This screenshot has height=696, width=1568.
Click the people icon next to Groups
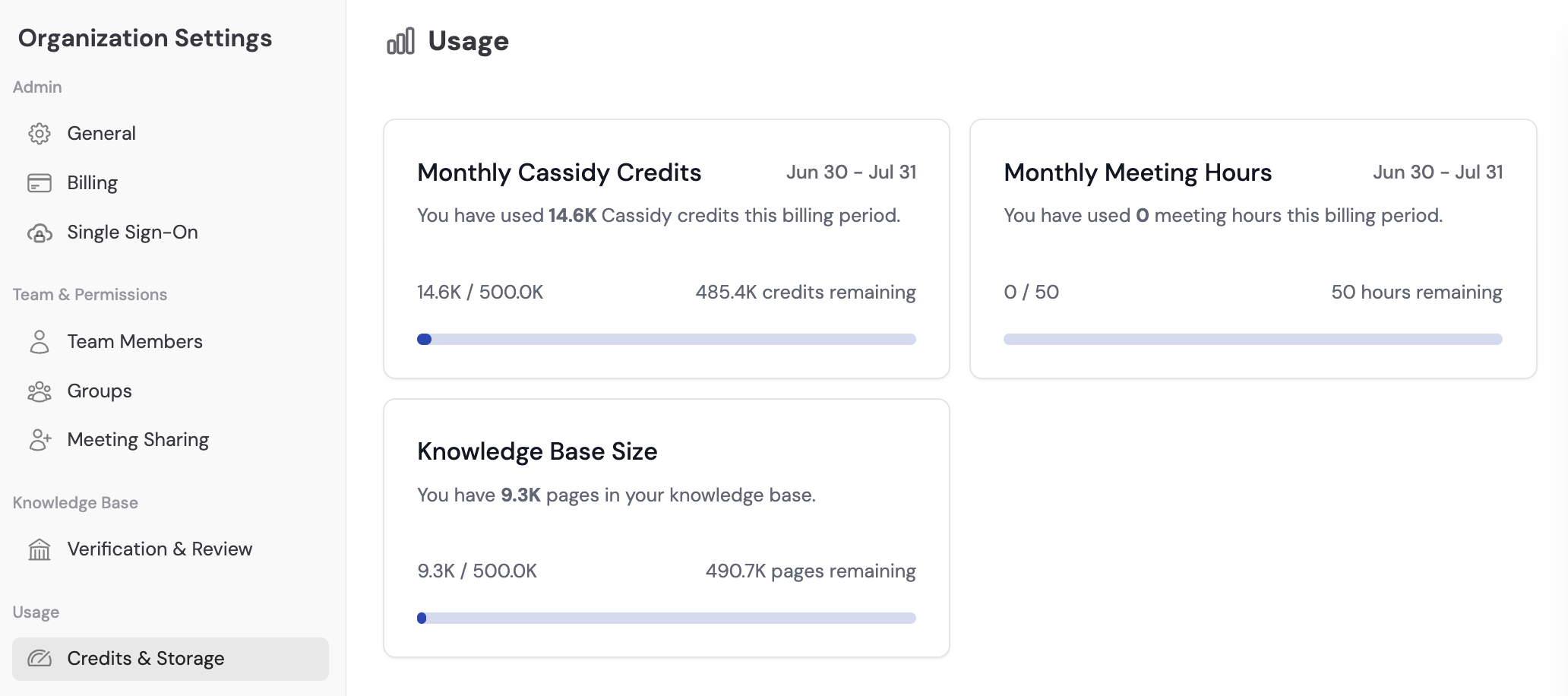(x=40, y=391)
